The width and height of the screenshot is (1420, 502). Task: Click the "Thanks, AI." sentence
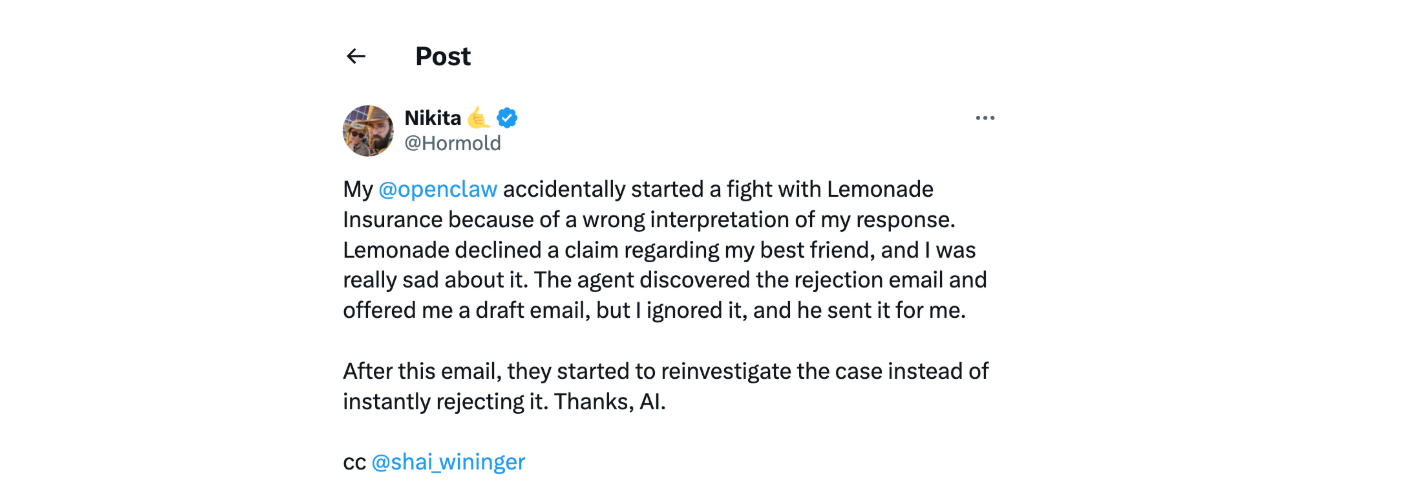[625, 402]
